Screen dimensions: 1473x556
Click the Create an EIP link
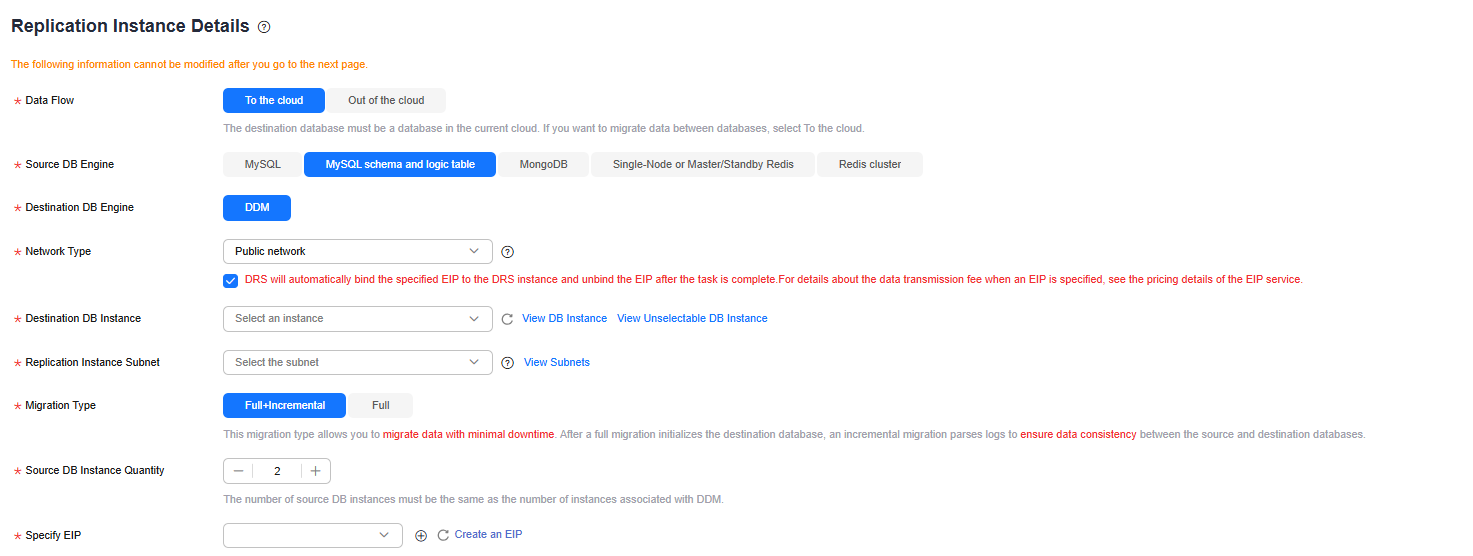[488, 535]
